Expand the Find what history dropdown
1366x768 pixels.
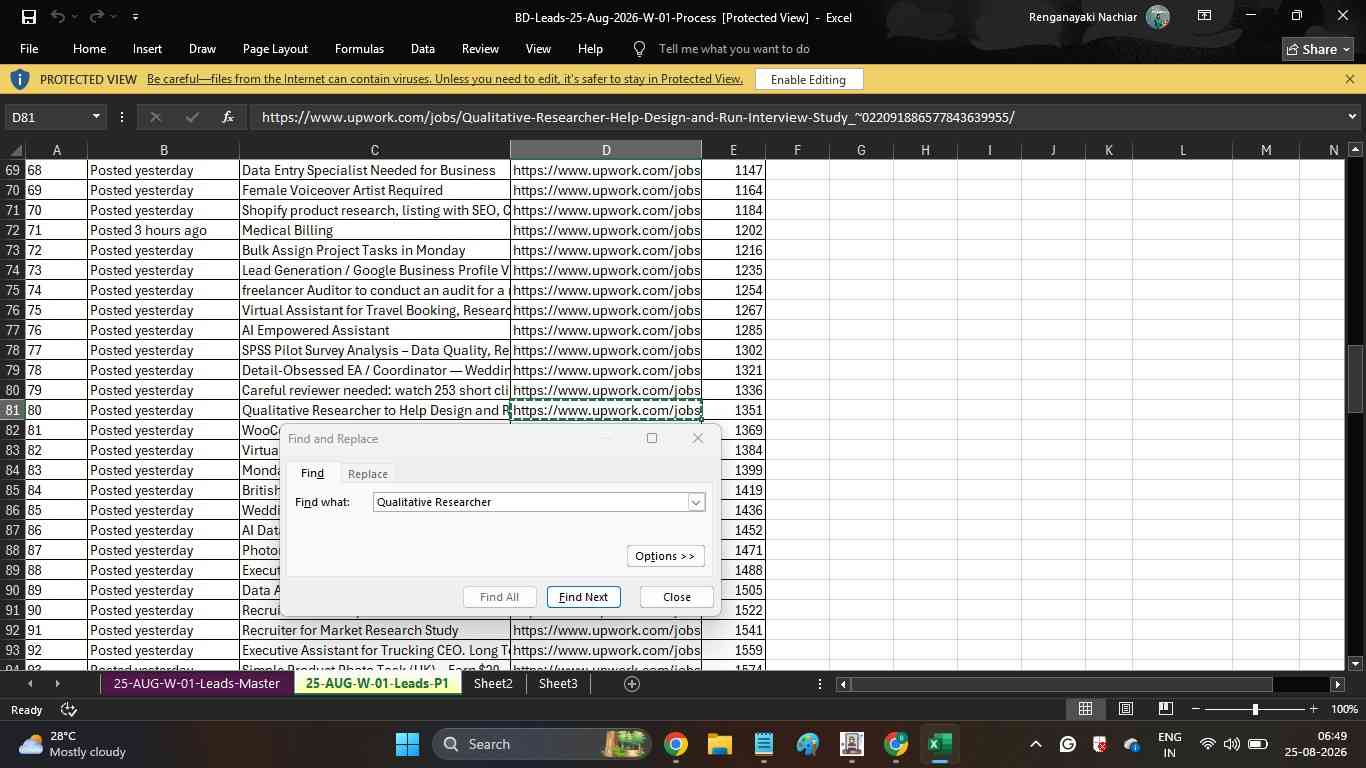tap(696, 502)
